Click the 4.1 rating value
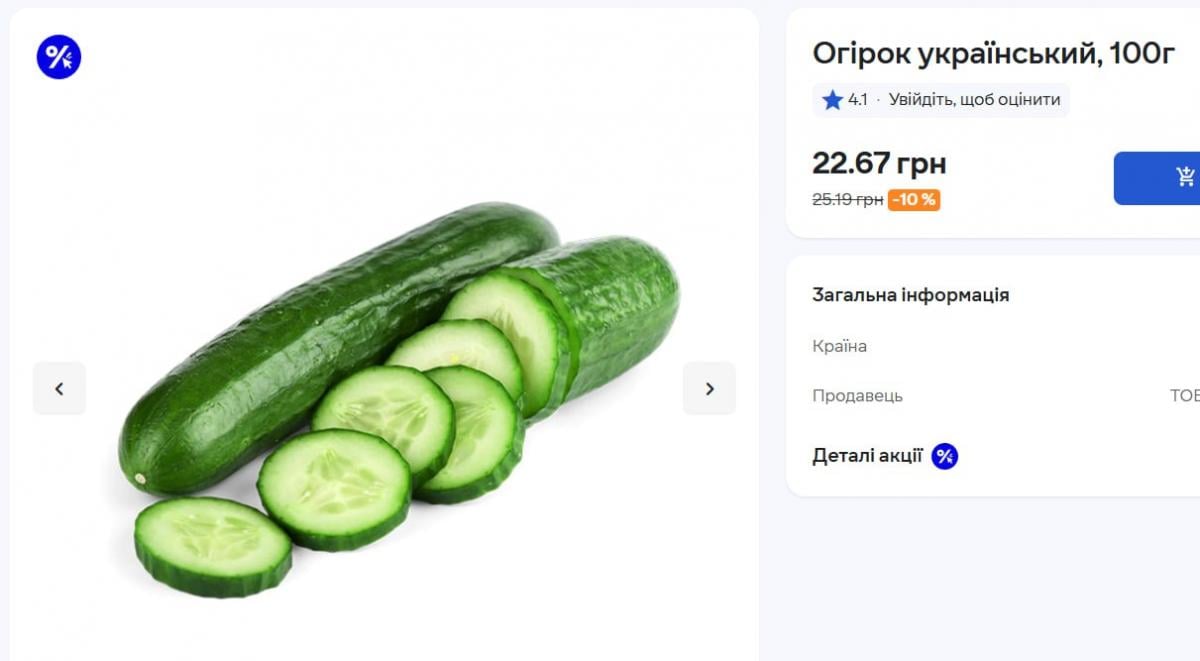This screenshot has width=1200, height=661. [858, 100]
